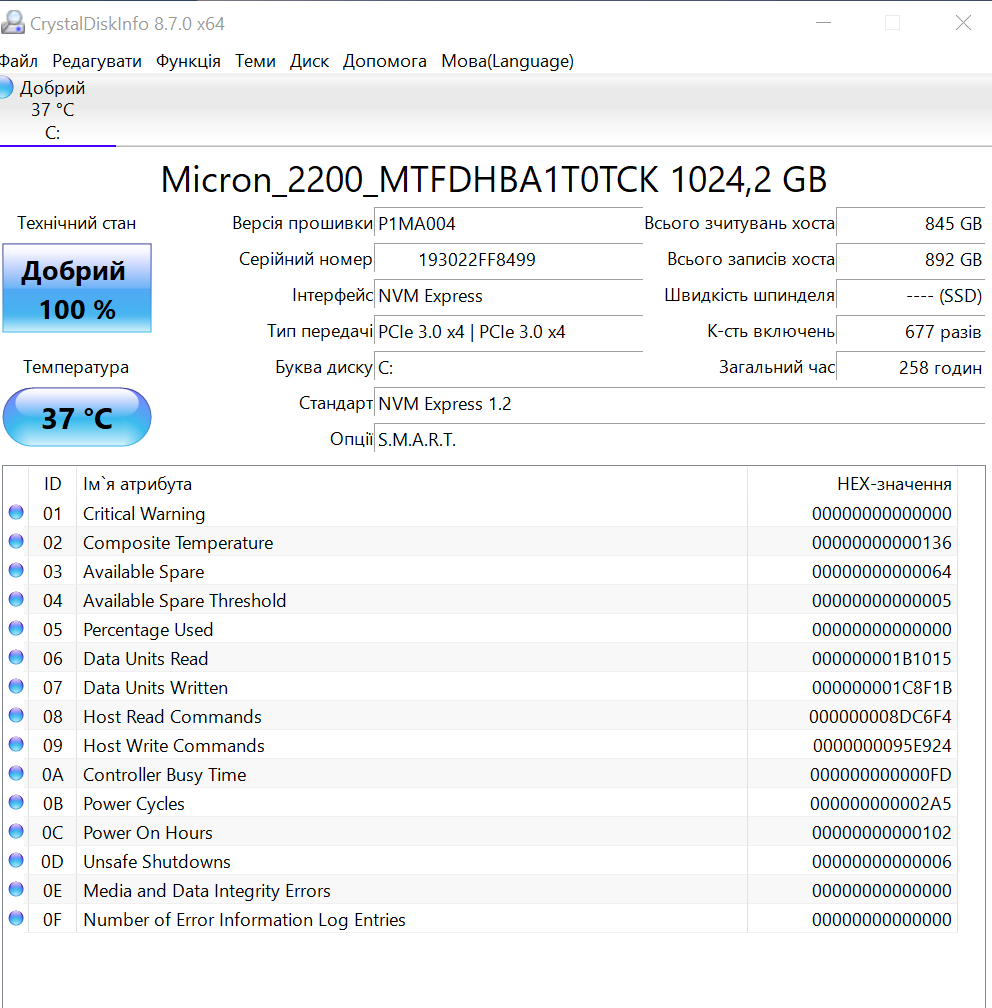
Task: Open the Файл menu
Action: (x=19, y=61)
